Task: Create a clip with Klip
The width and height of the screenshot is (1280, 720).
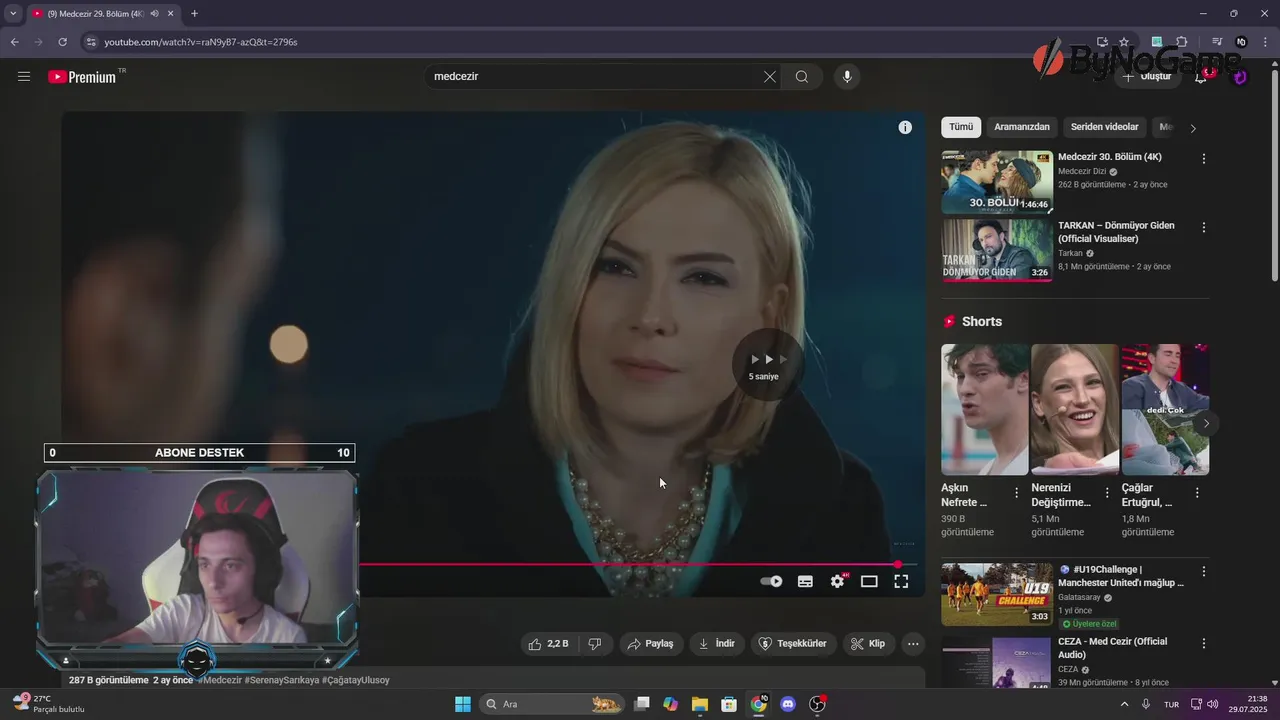Action: 868,644
